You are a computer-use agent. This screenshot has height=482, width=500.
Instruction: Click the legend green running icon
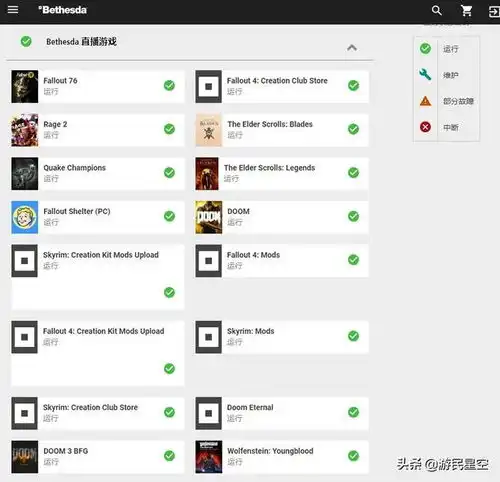pyautogui.click(x=425, y=49)
